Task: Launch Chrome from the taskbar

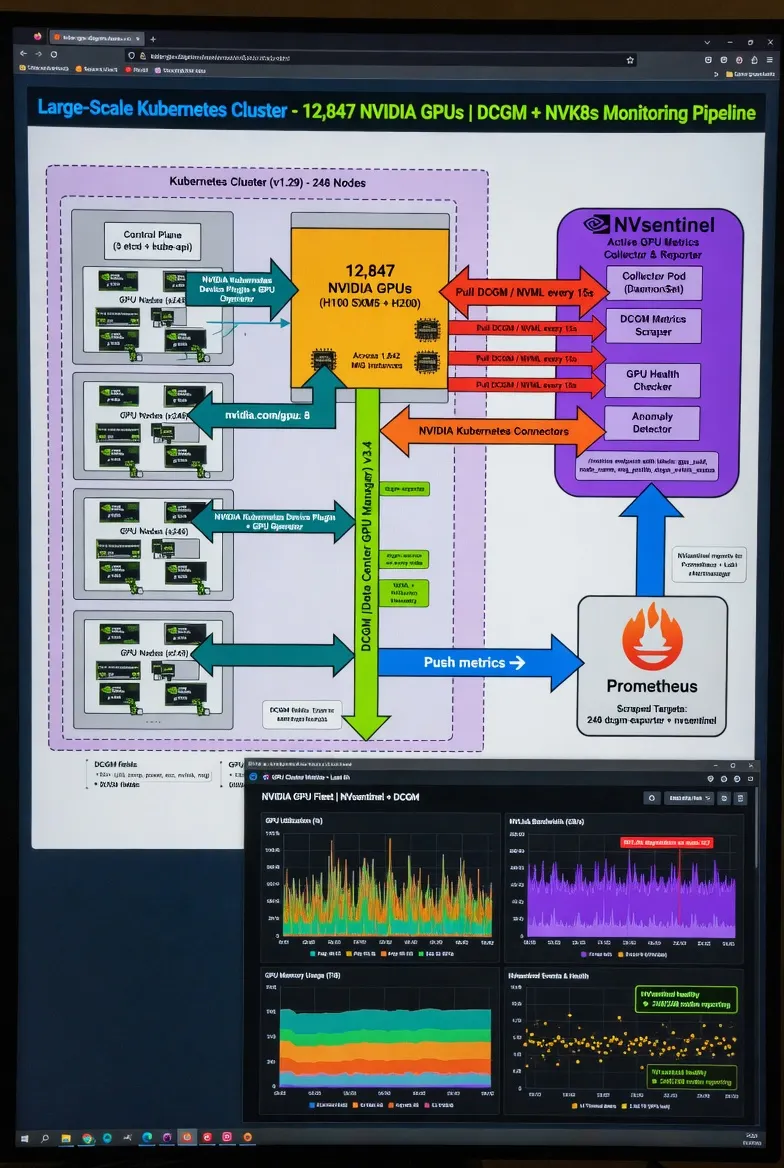Action: click(86, 1139)
